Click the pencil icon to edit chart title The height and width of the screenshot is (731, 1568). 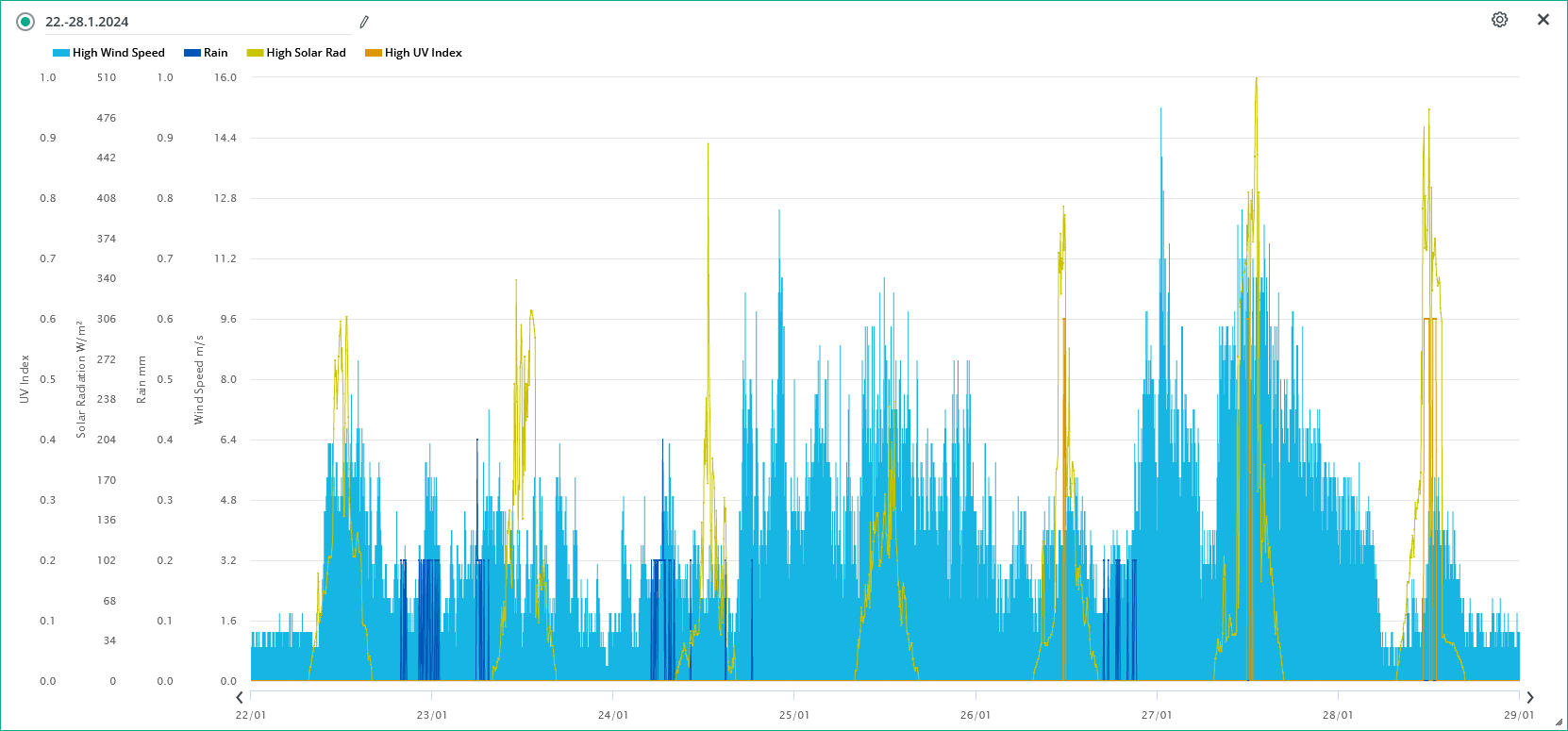[x=364, y=22]
